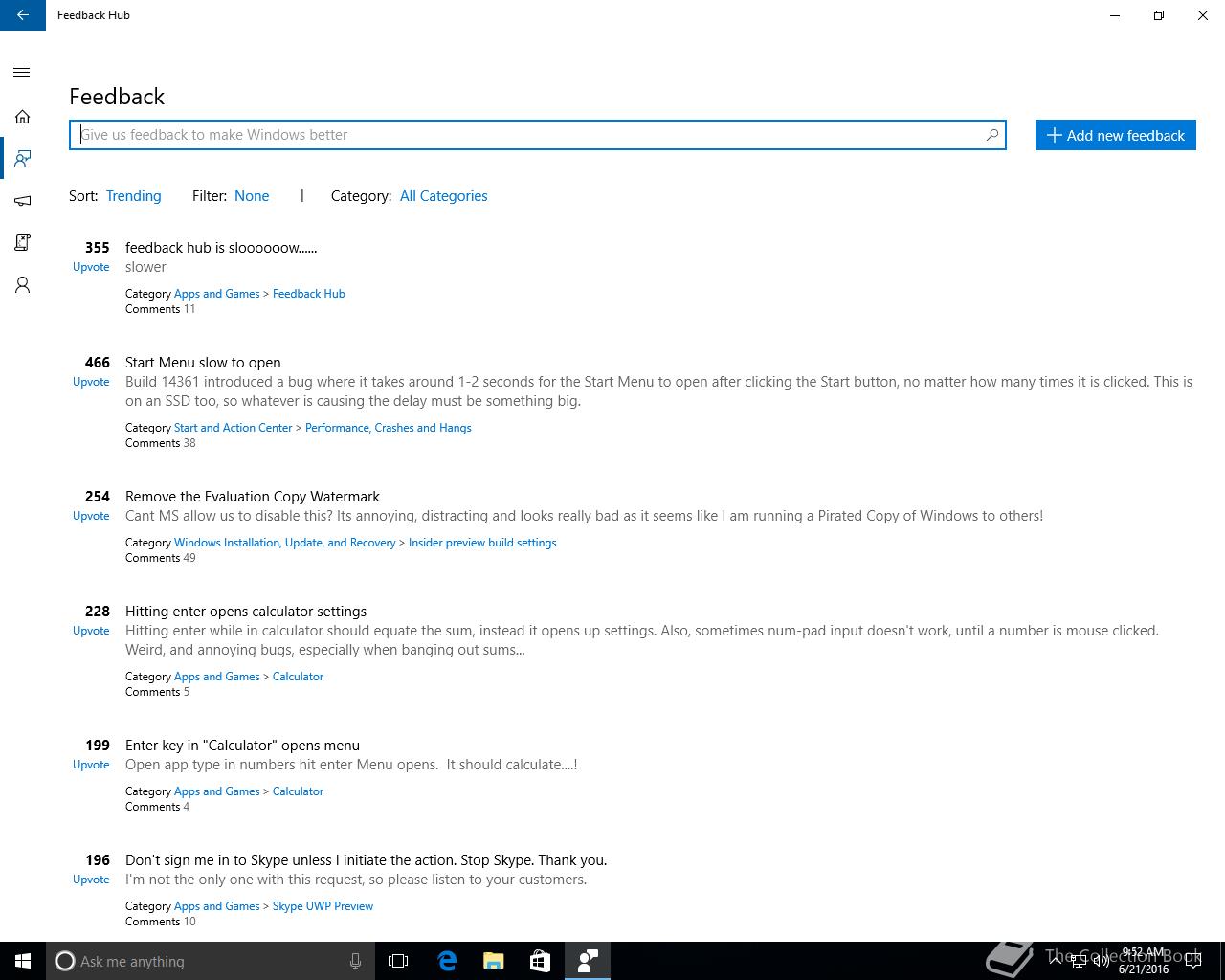Open the Filter: None dropdown
The height and width of the screenshot is (980, 1225).
(252, 196)
